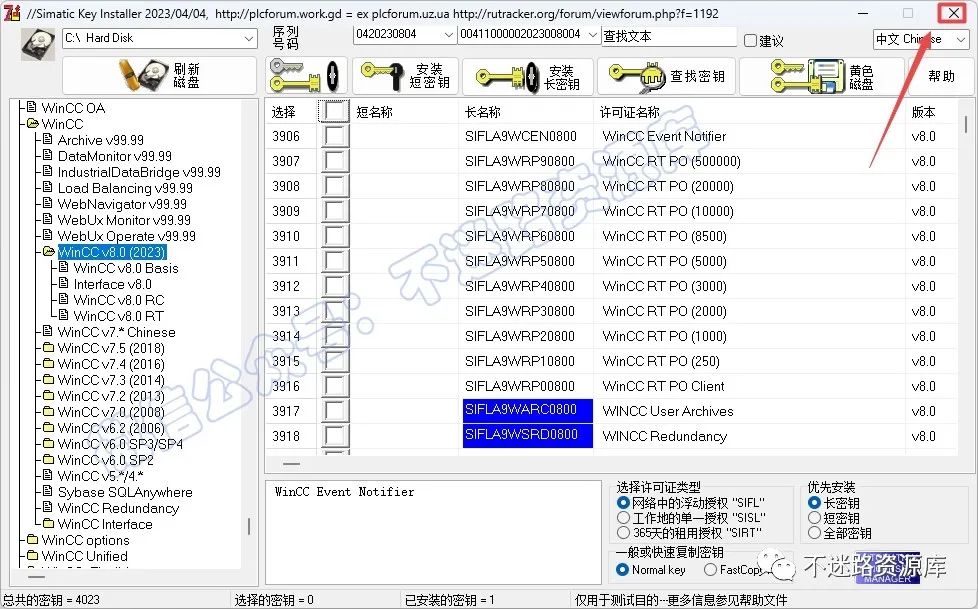The height and width of the screenshot is (609, 978).
Task: Select the 网络中的浮动授权 "SIFL" radio button
Action: (622, 502)
